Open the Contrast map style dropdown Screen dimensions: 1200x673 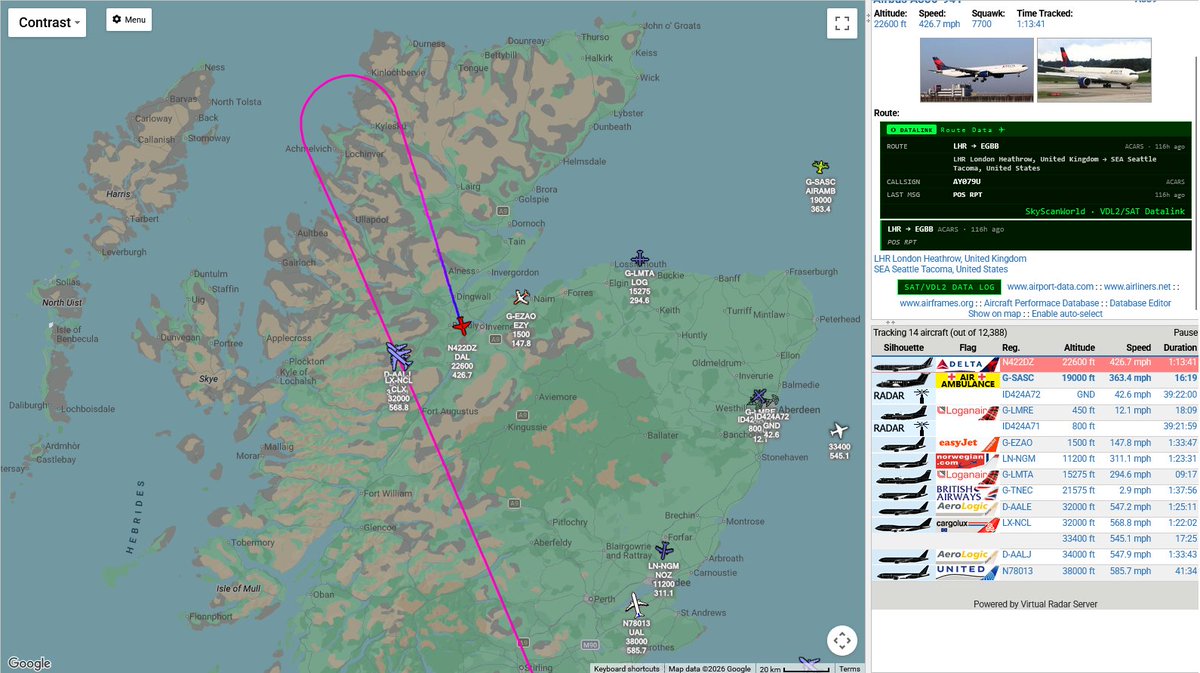(x=47, y=22)
